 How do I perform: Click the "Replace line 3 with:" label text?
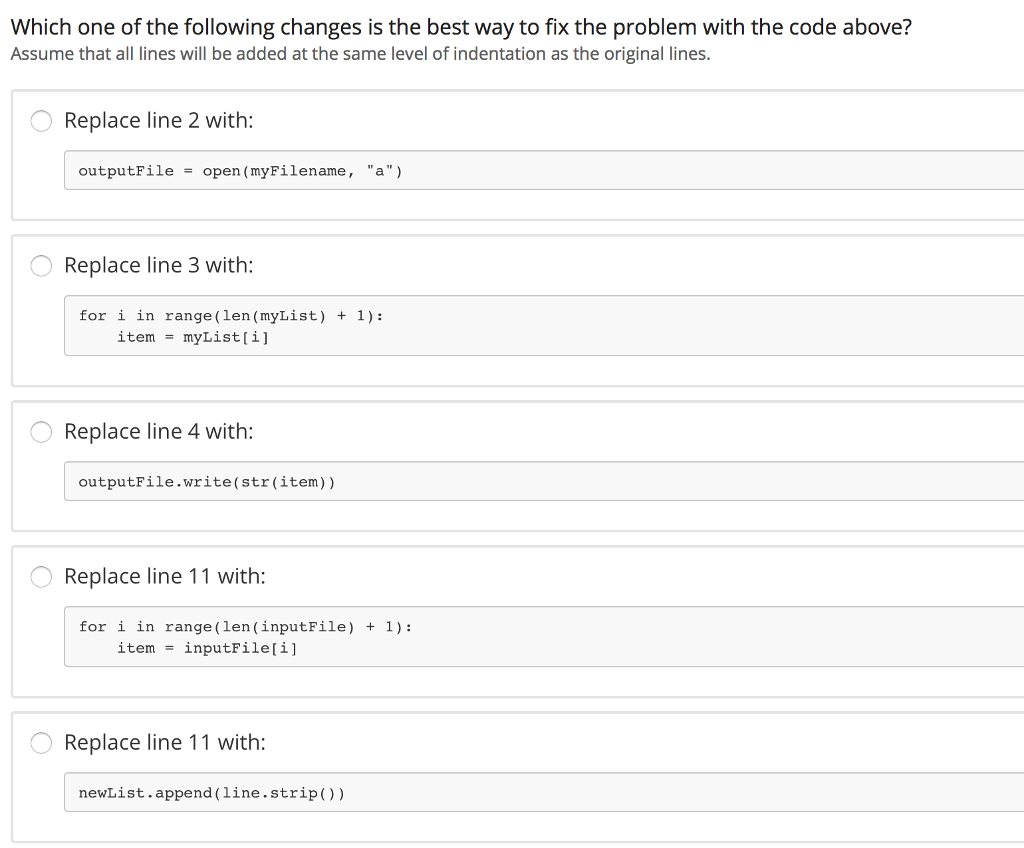click(x=158, y=266)
